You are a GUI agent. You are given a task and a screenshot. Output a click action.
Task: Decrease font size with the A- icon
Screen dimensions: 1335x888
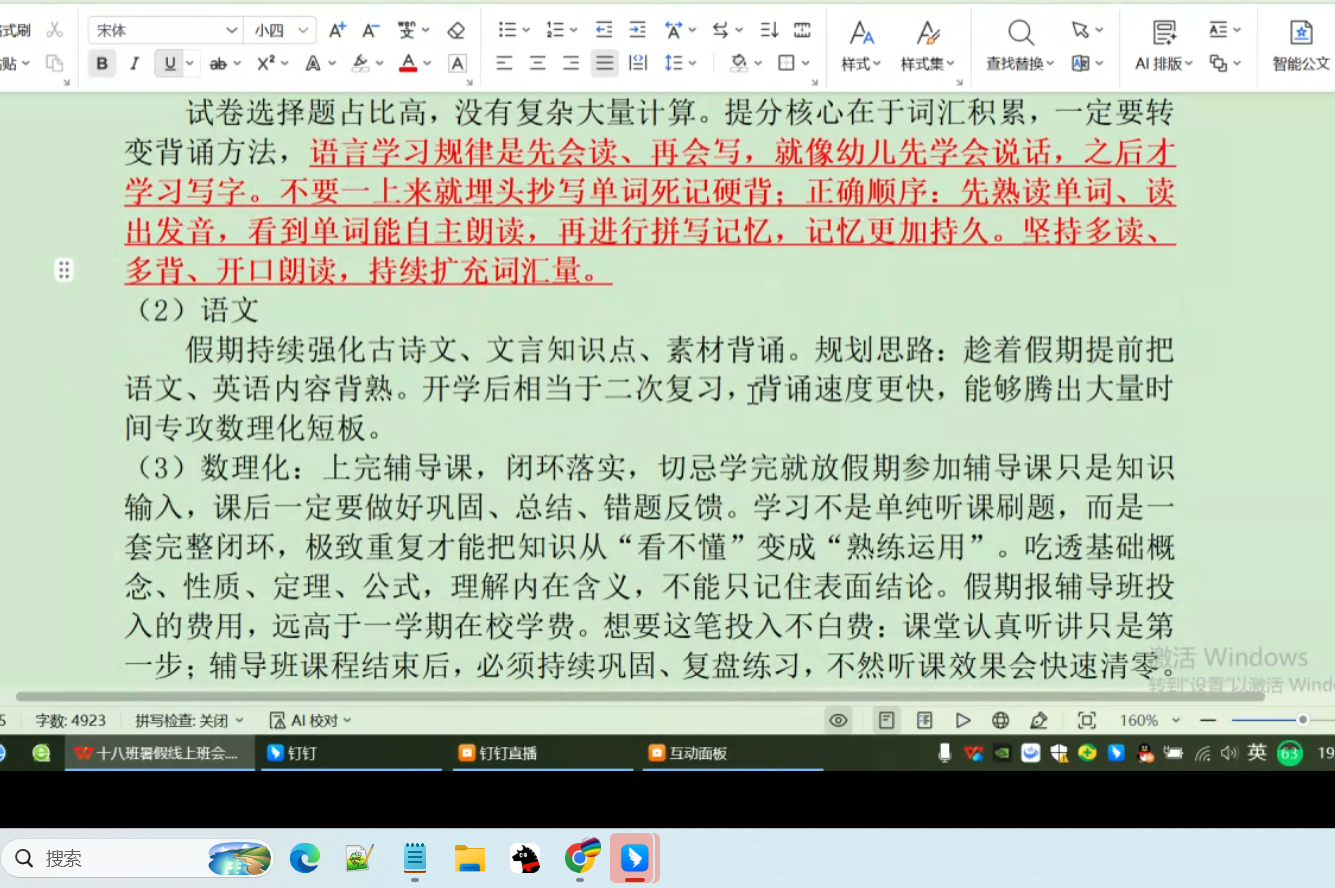[x=371, y=30]
